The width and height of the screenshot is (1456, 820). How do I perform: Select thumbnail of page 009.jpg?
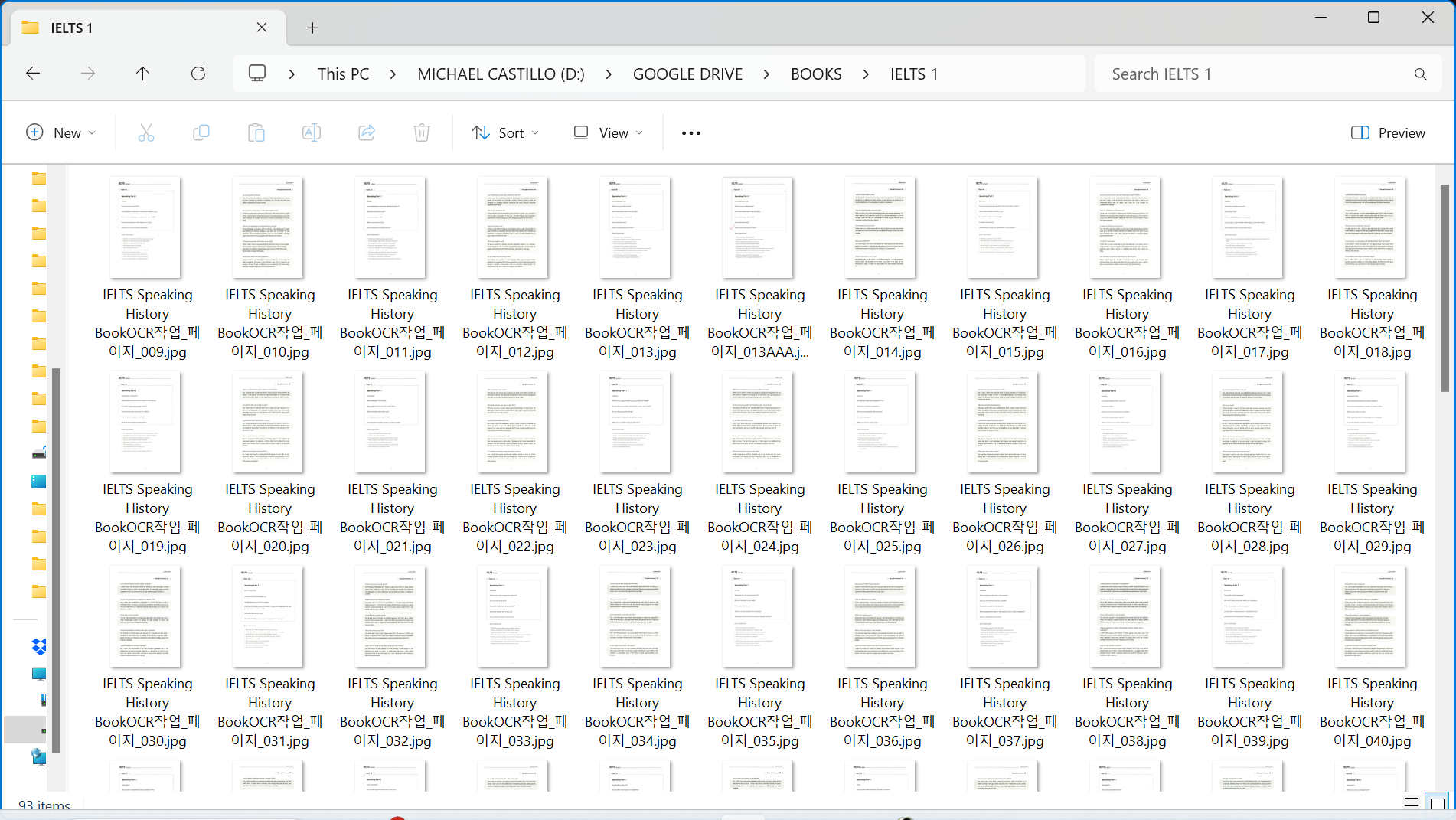pos(145,227)
